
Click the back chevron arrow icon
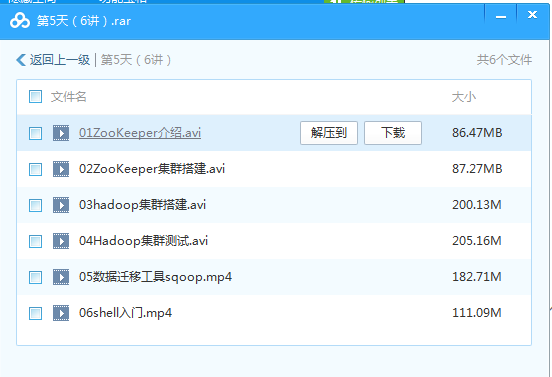pyautogui.click(x=21, y=60)
